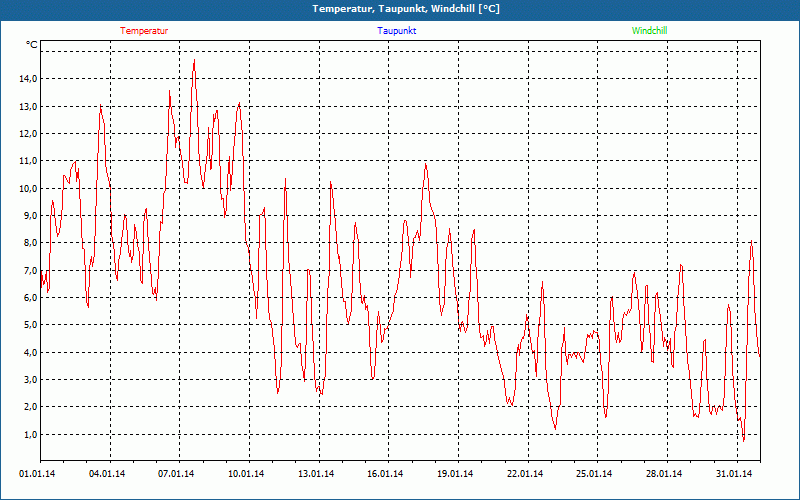Click the 6,0 y-axis value
The height and width of the screenshot is (500, 800).
point(31,297)
